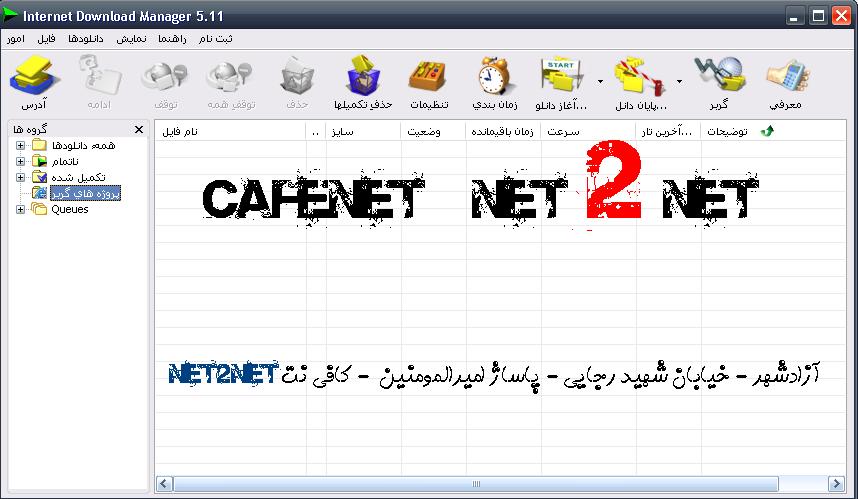This screenshot has width=858, height=499.
Task: Expand the تکمیل شده tree node
Action: pyautogui.click(x=20, y=177)
